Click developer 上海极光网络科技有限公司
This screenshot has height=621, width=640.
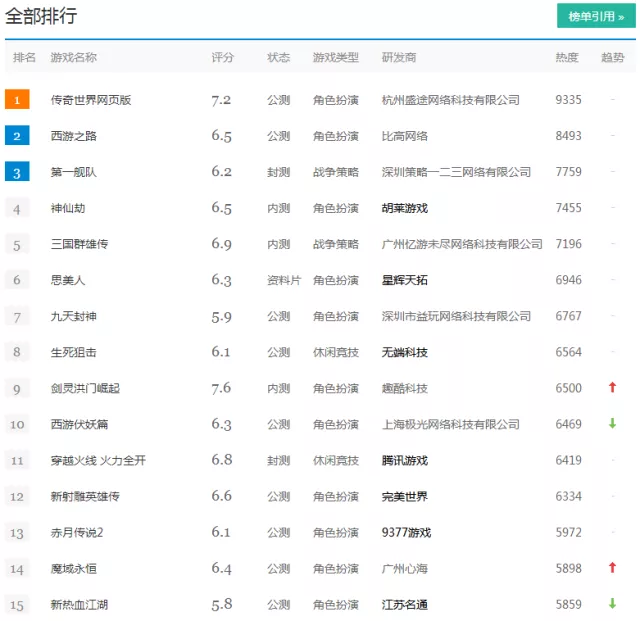(451, 424)
